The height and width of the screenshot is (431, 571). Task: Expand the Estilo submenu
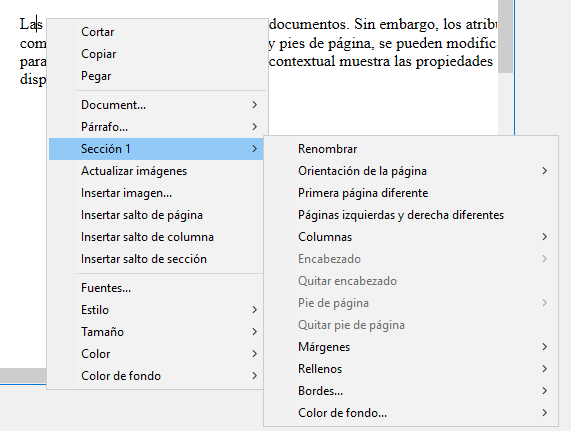156,310
